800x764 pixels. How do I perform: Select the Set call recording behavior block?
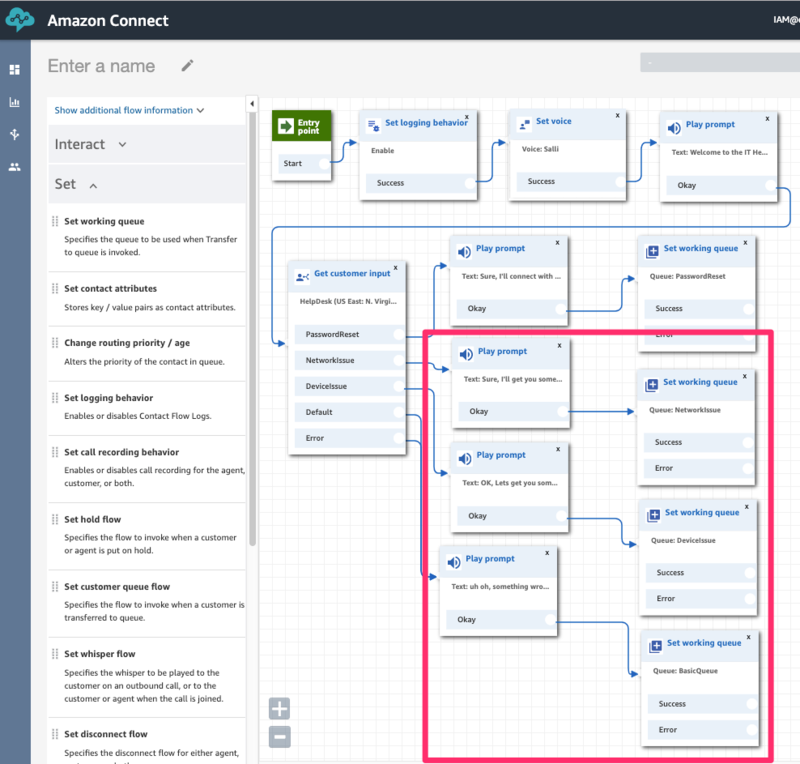click(147, 467)
